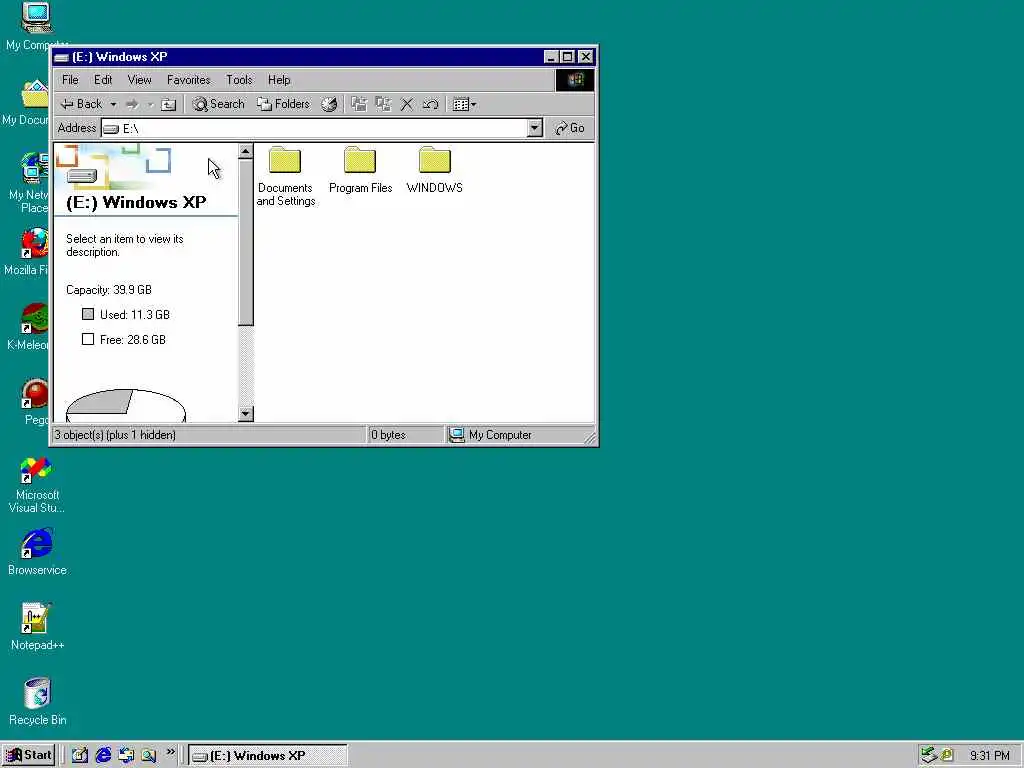The image size is (1024, 768).
Task: Click the info pane scroll-down arrow
Action: tap(246, 413)
